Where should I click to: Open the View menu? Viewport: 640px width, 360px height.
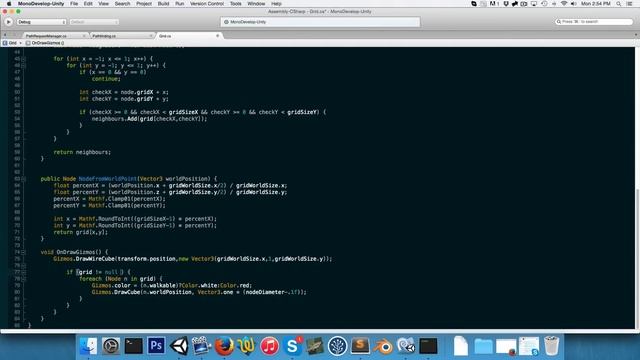pyautogui.click(x=104, y=4)
